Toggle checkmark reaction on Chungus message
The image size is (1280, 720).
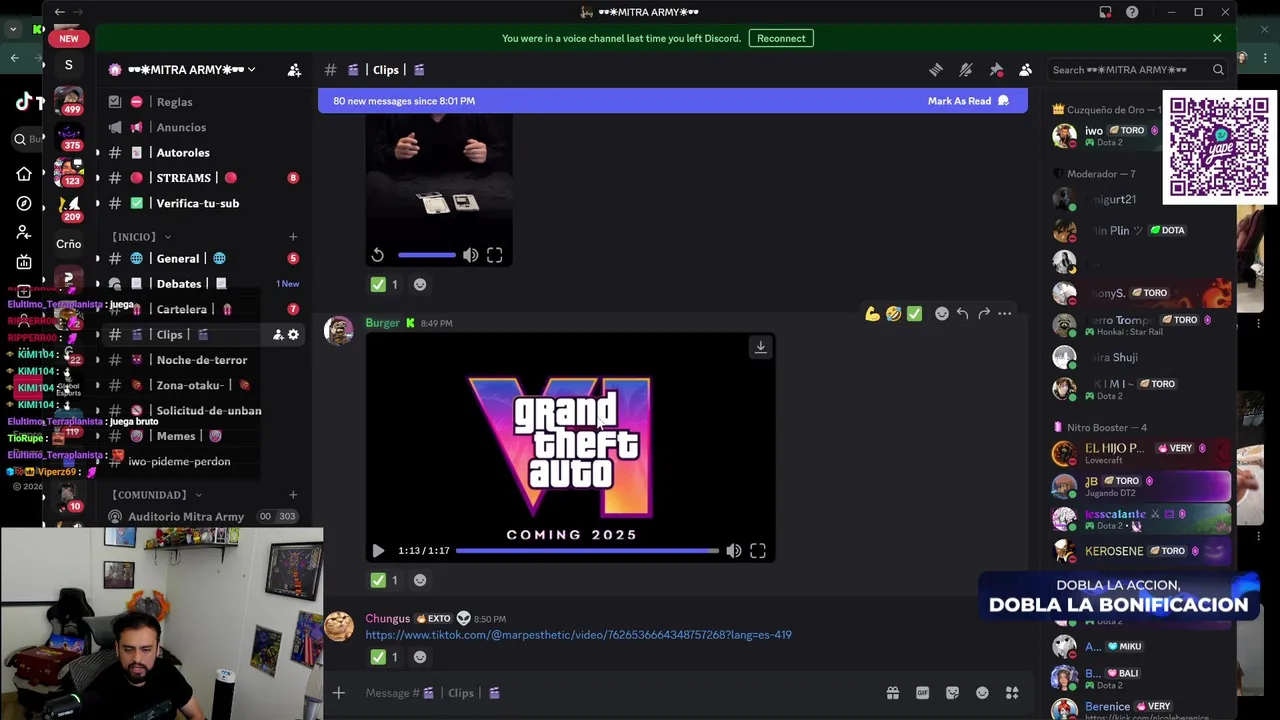tap(385, 657)
